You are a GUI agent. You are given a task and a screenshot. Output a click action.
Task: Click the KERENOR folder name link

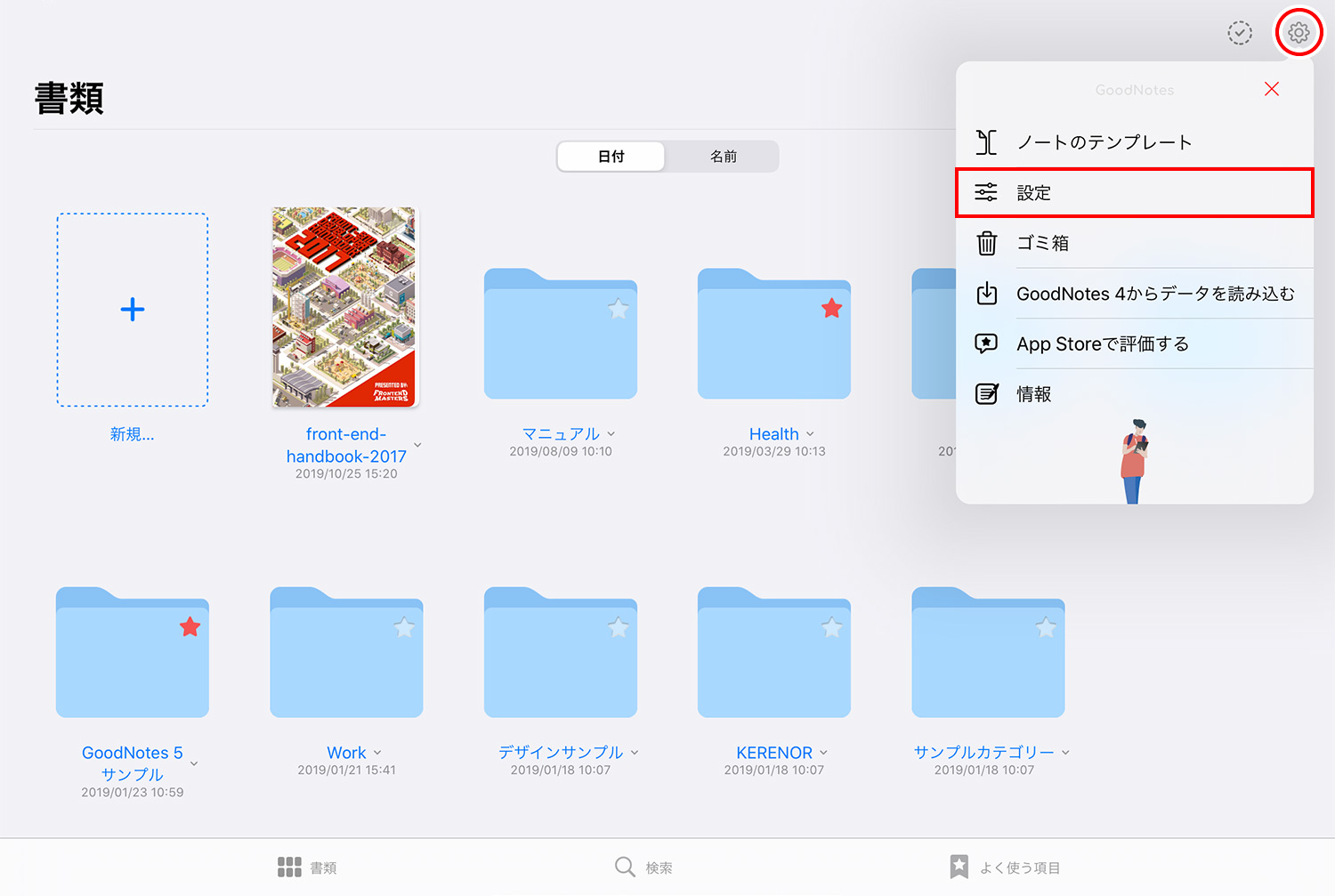click(774, 753)
